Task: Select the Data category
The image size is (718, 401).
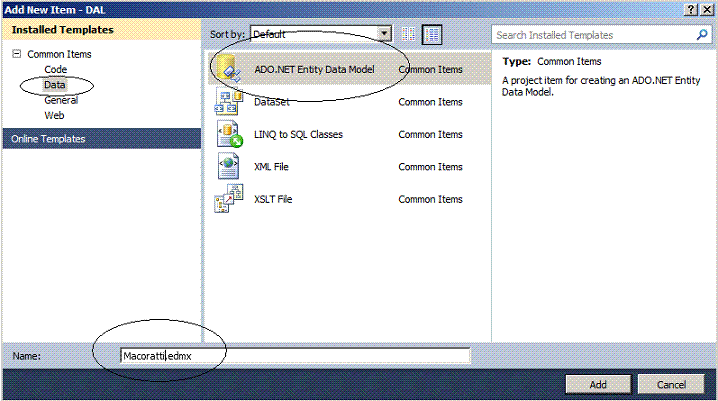Action: (54, 85)
